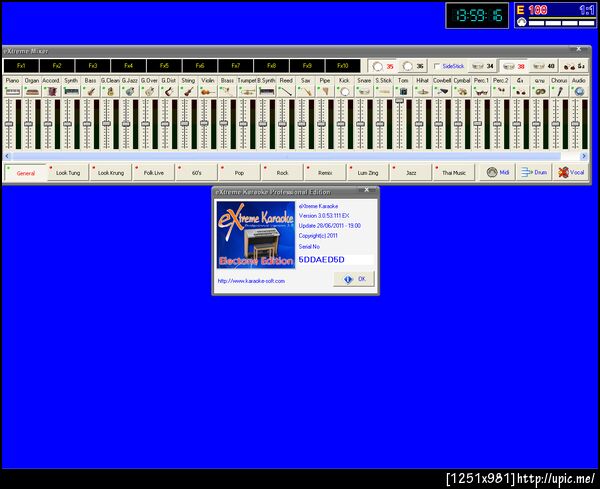The width and height of the screenshot is (600, 489).
Task: Open the Midi settings button
Action: (497, 173)
